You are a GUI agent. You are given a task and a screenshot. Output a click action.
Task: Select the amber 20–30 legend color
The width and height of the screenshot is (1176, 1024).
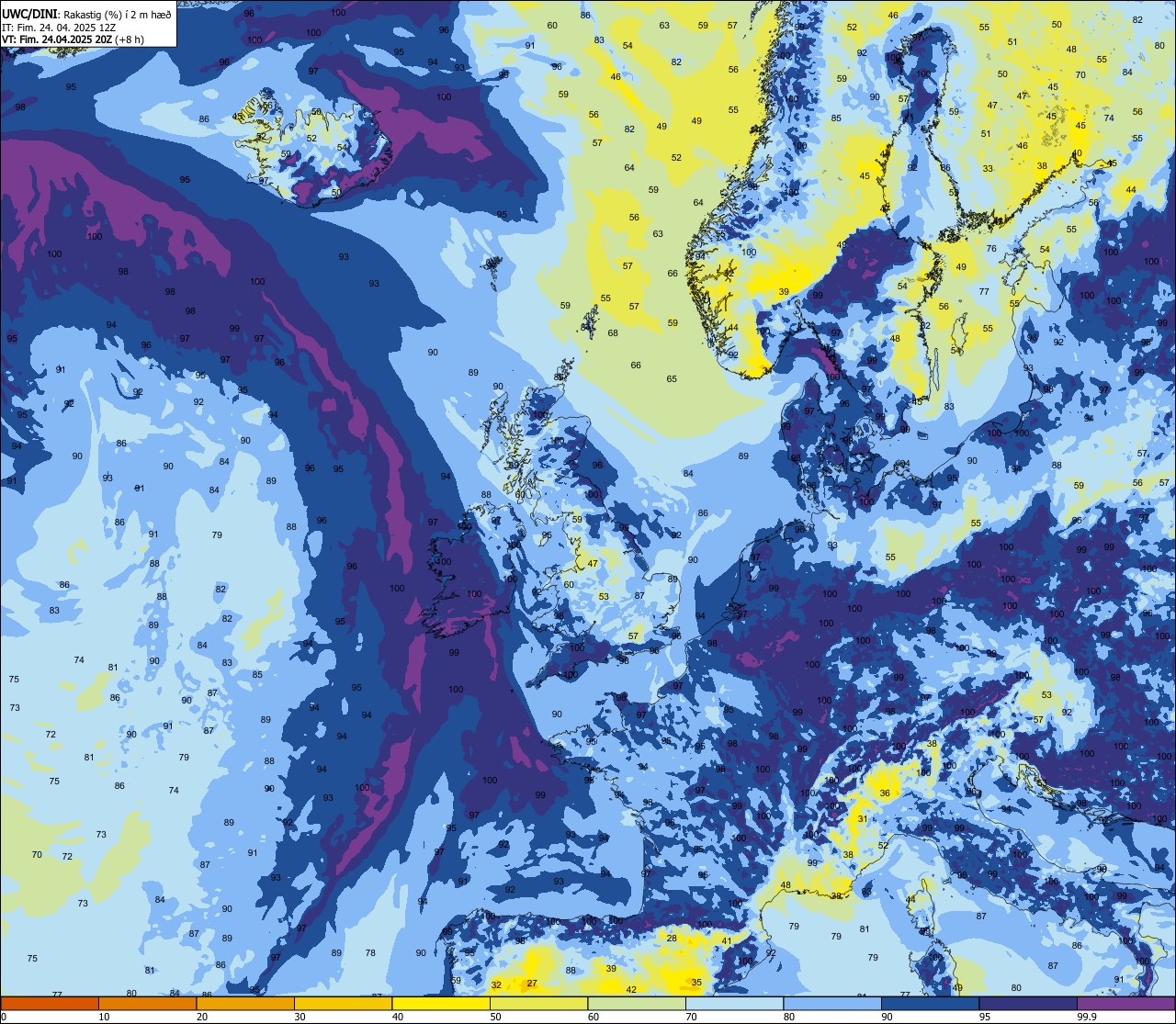[x=245, y=1003]
